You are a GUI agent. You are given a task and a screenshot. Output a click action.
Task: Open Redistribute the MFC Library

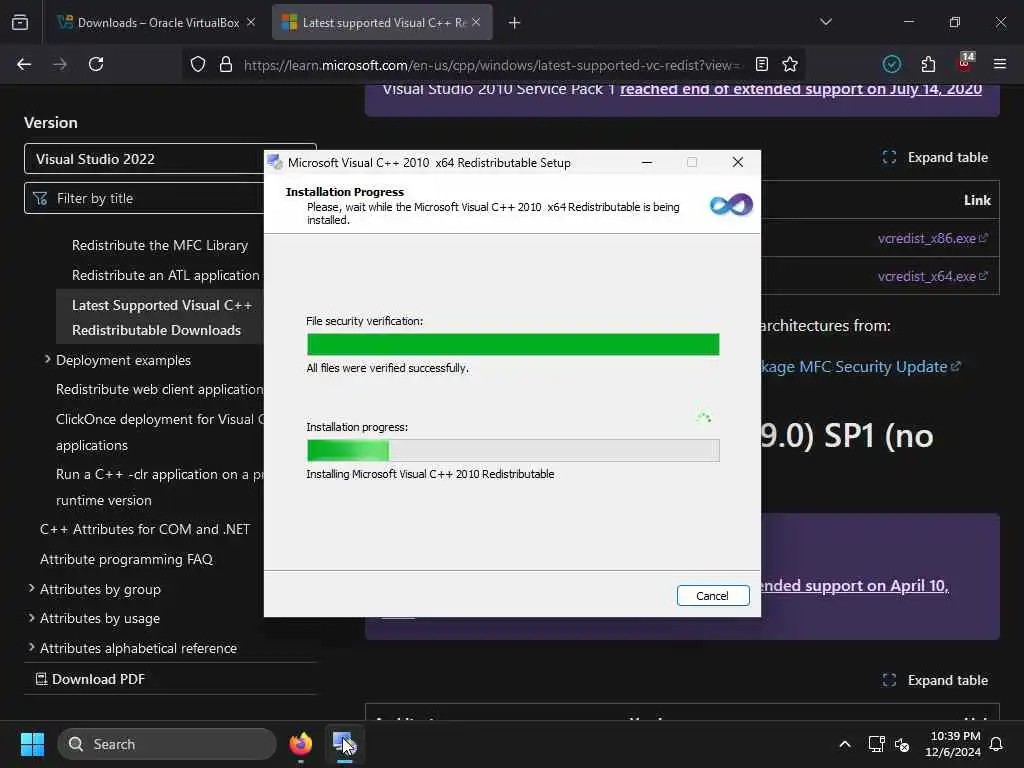pyautogui.click(x=160, y=246)
